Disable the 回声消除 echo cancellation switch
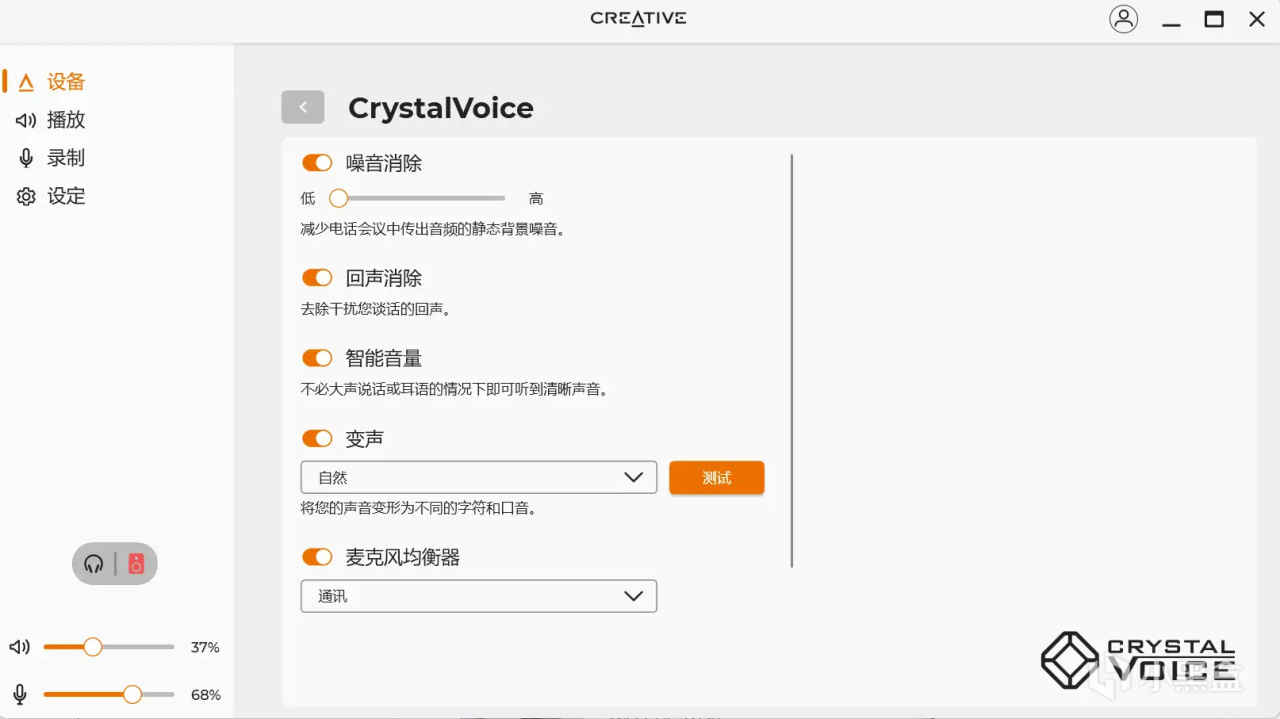 [x=317, y=278]
